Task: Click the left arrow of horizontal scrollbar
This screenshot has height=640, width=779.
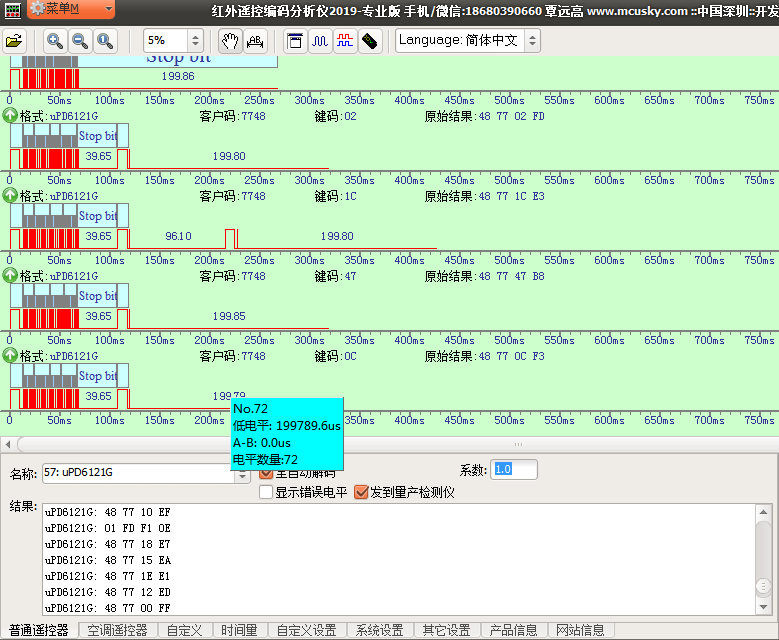Action: [8, 444]
